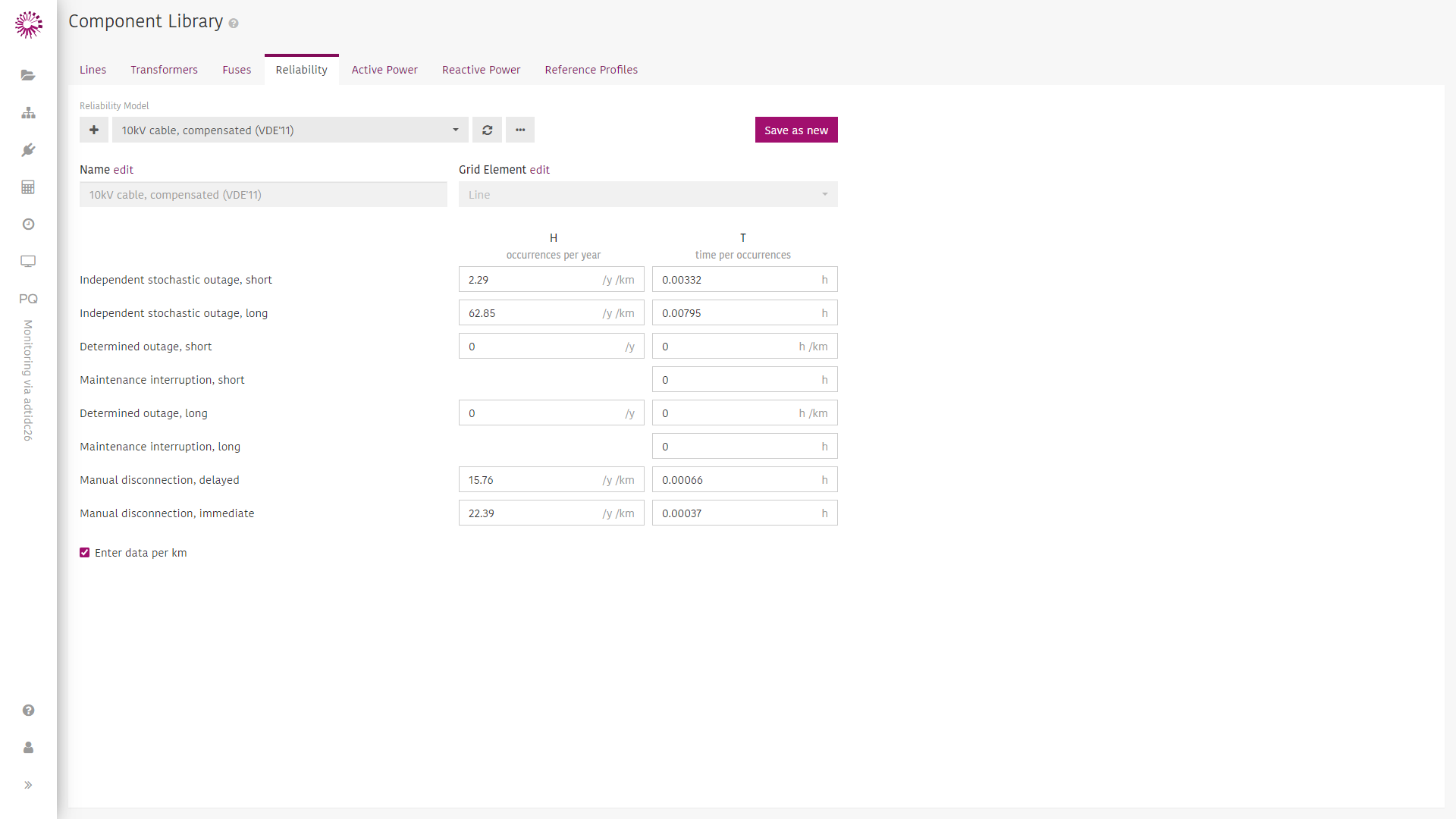Switch to the Reactive Power tab
The height and width of the screenshot is (819, 1456).
click(481, 70)
